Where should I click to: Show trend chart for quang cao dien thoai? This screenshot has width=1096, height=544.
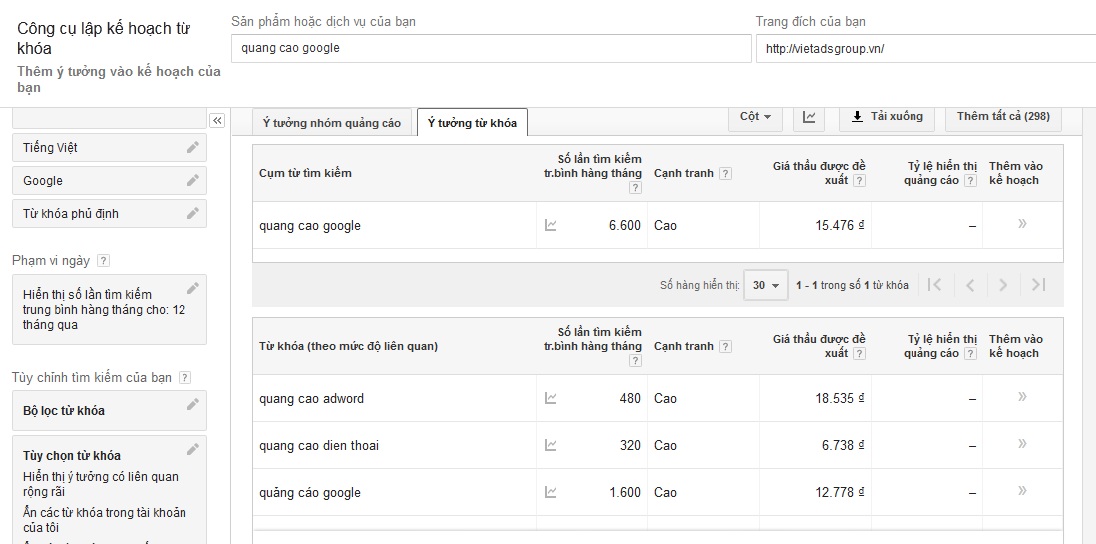551,445
